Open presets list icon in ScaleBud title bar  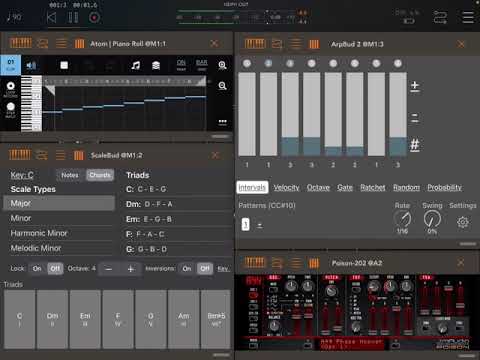tap(60, 155)
